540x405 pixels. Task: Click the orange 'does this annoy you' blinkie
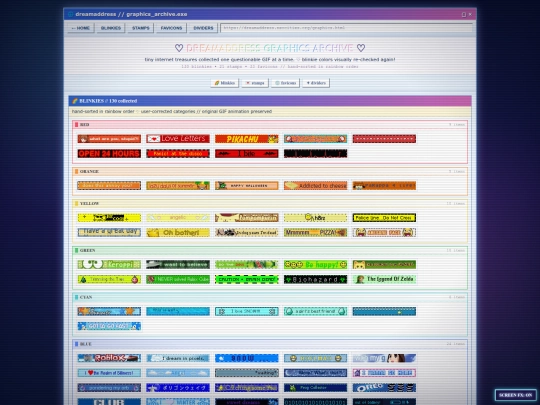(109, 186)
